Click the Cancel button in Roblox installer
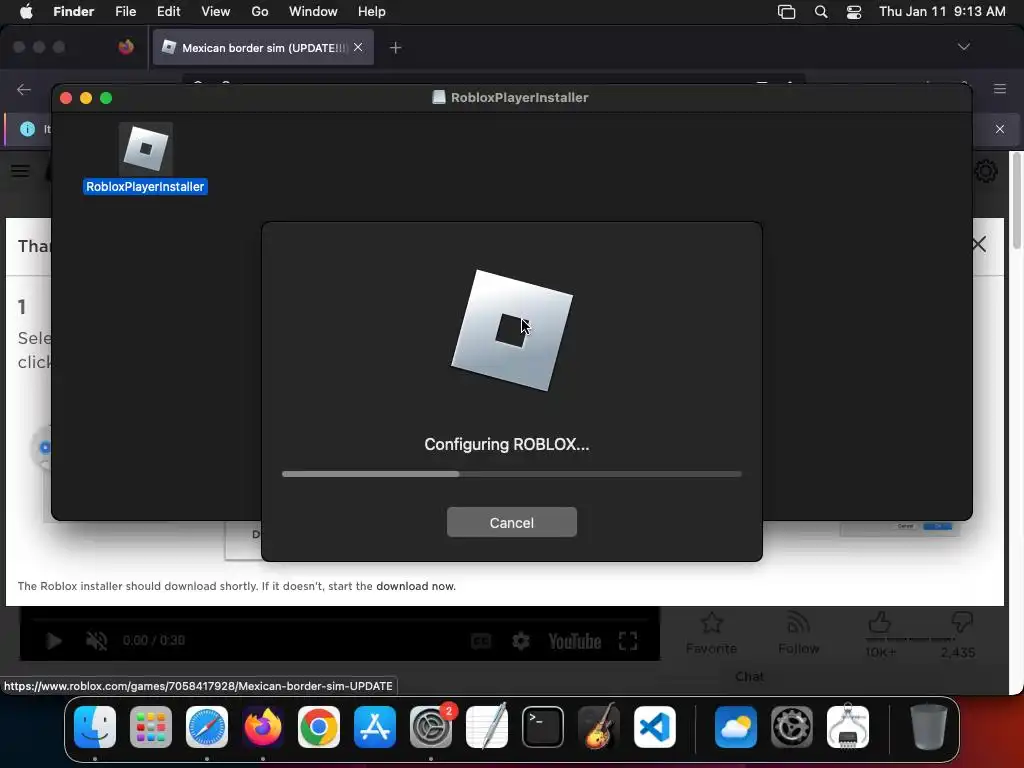The height and width of the screenshot is (768, 1024). [511, 522]
